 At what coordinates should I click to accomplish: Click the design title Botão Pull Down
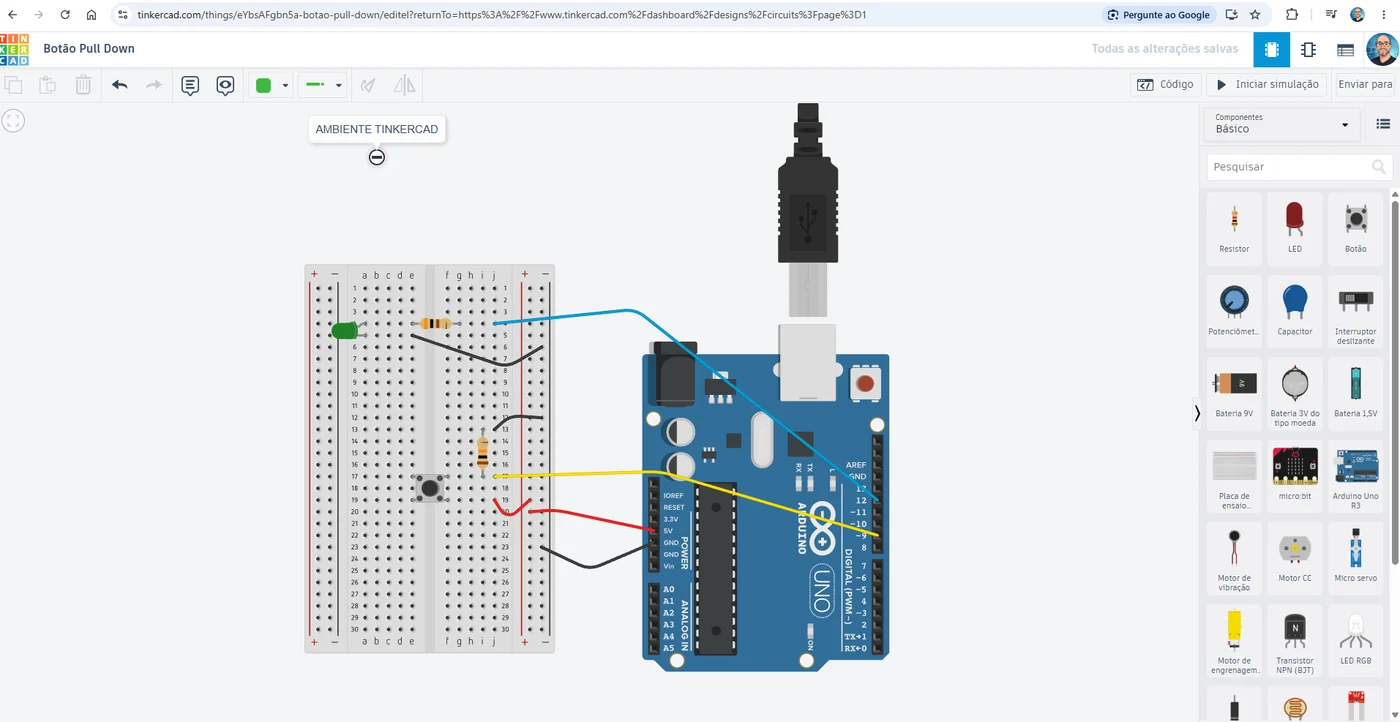coord(89,48)
